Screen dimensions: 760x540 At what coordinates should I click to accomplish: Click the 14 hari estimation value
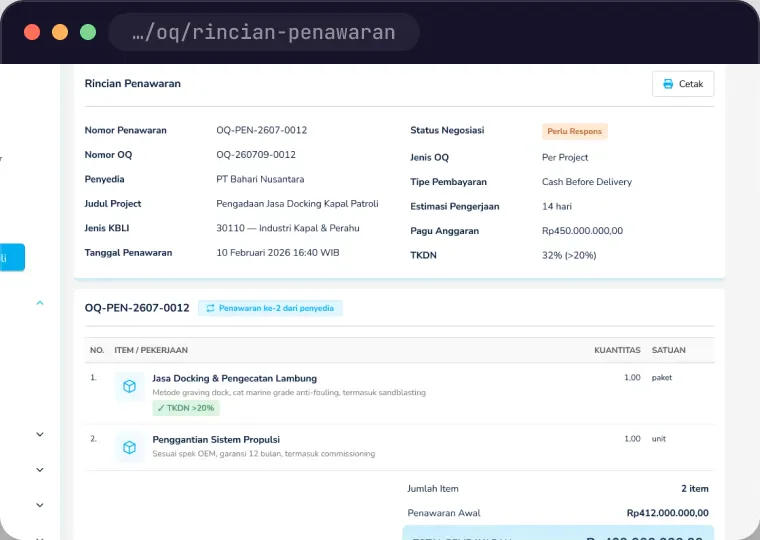pyautogui.click(x=557, y=206)
